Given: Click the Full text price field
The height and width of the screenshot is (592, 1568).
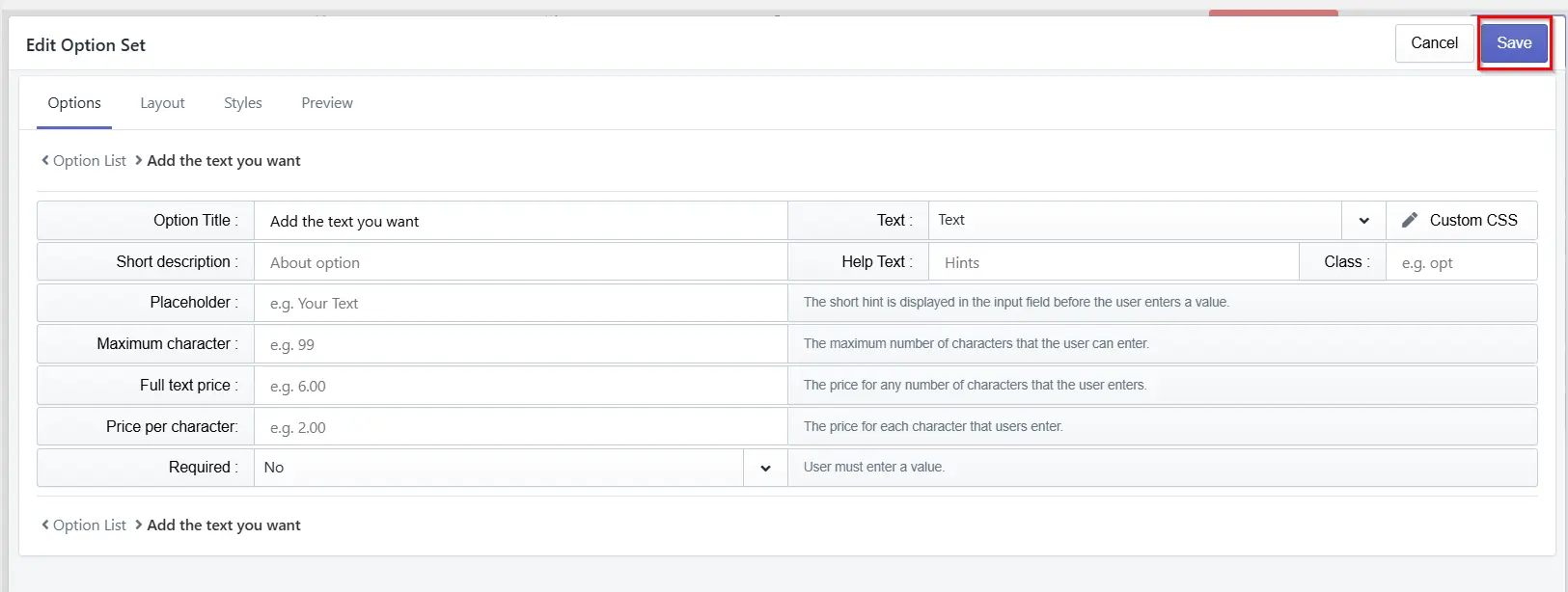Looking at the screenshot, I should (x=521, y=386).
